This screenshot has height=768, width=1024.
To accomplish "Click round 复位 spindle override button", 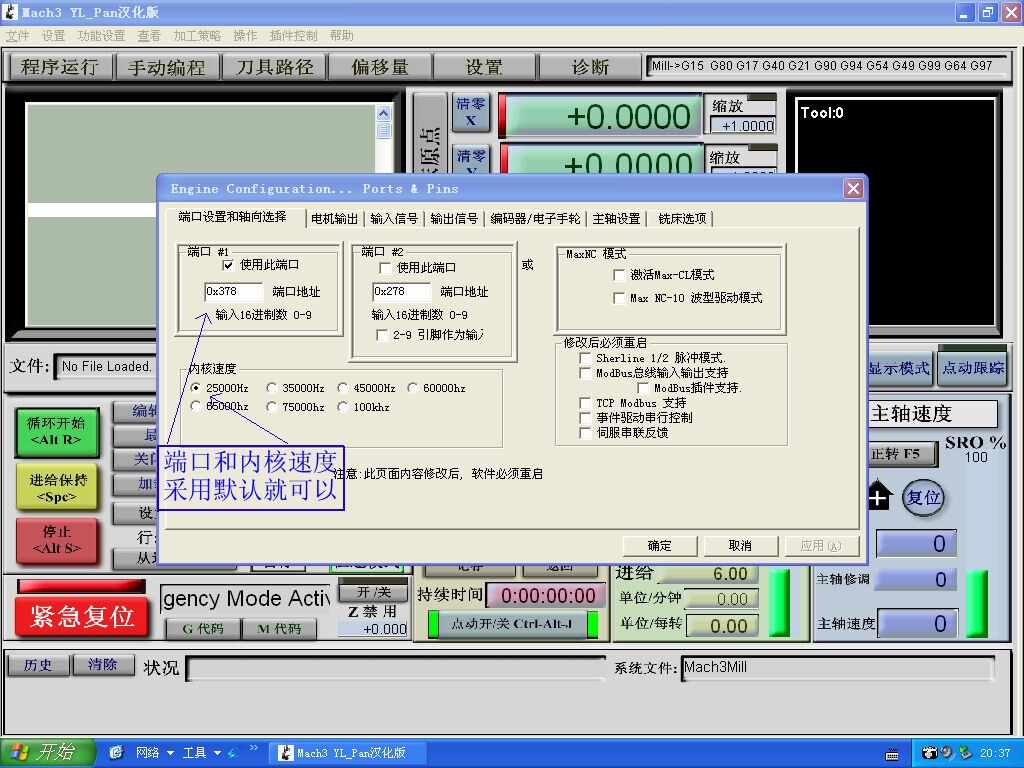I will 923,498.
